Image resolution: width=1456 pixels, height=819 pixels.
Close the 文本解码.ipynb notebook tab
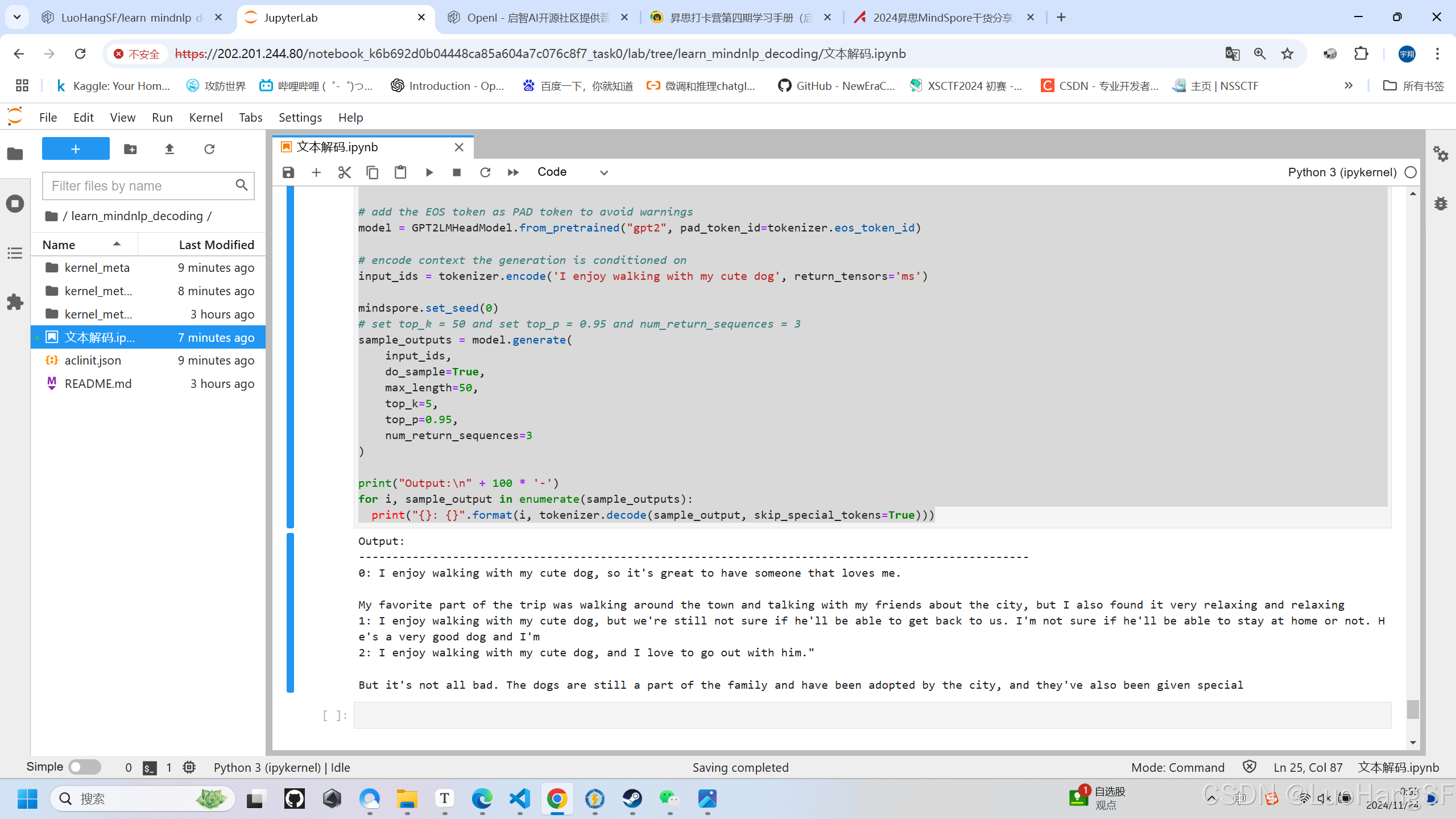tap(459, 147)
